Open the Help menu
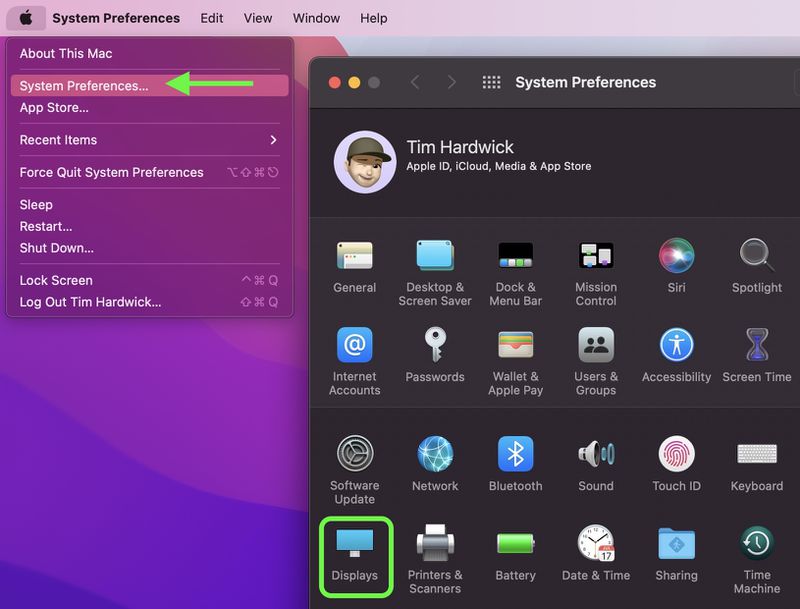 pyautogui.click(x=374, y=17)
